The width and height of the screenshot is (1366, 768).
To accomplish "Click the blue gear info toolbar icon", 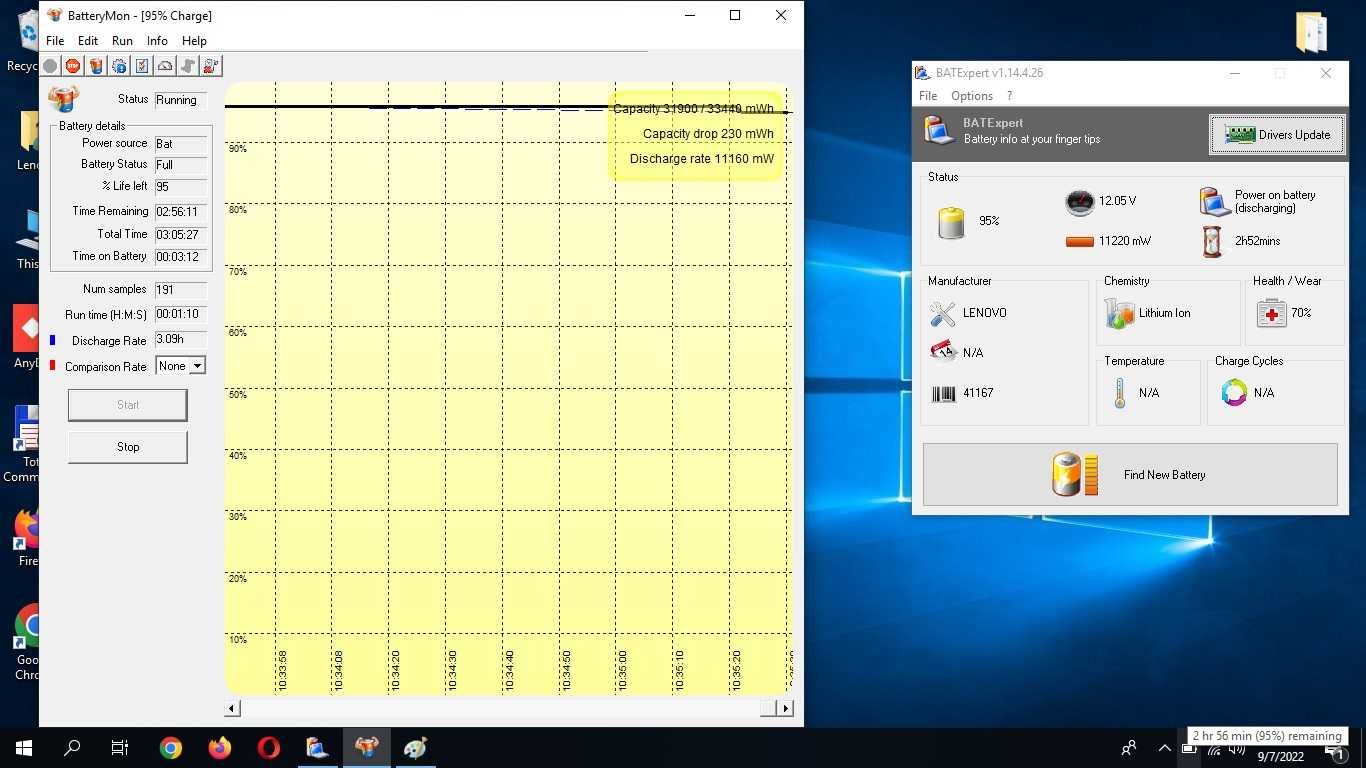I will tap(119, 66).
